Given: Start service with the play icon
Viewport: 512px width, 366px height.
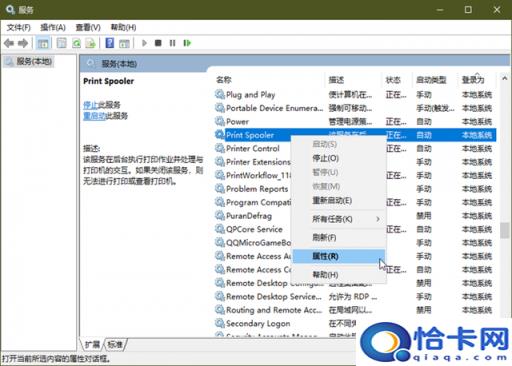Looking at the screenshot, I should coord(144,43).
